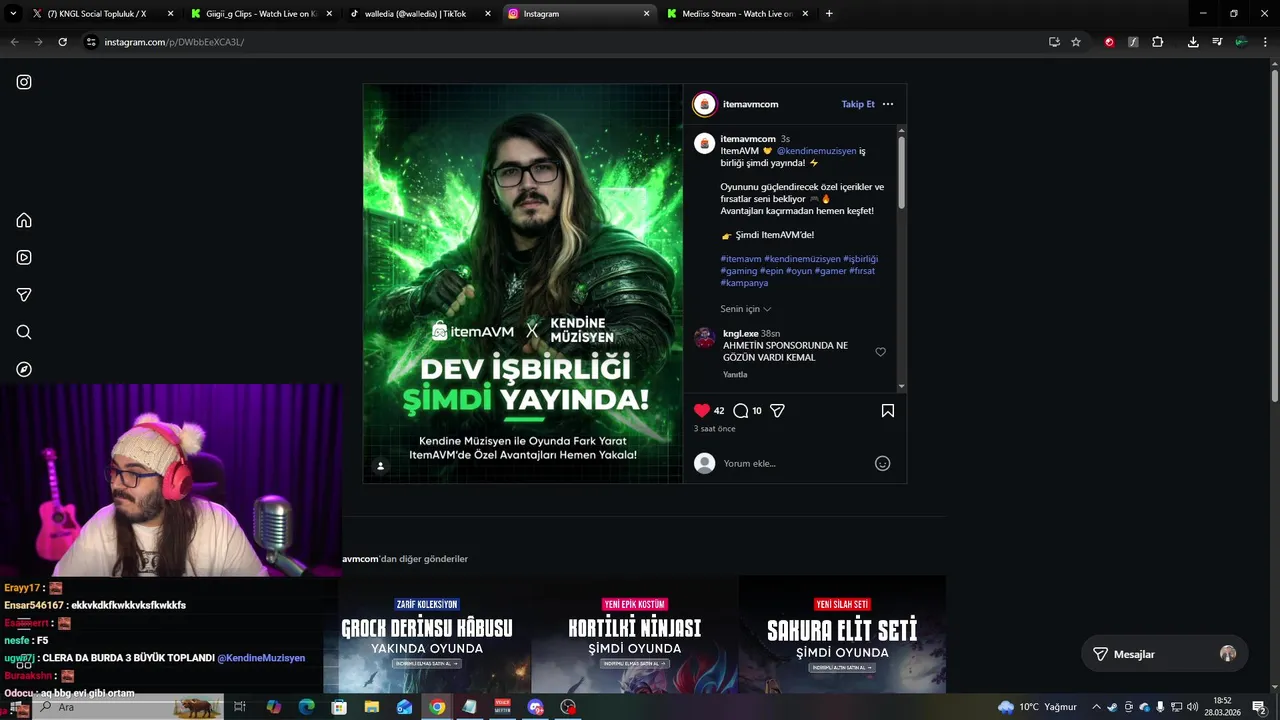Viewport: 1280px width, 720px height.
Task: Open the Mesajlar floating messages button
Action: (1164, 654)
